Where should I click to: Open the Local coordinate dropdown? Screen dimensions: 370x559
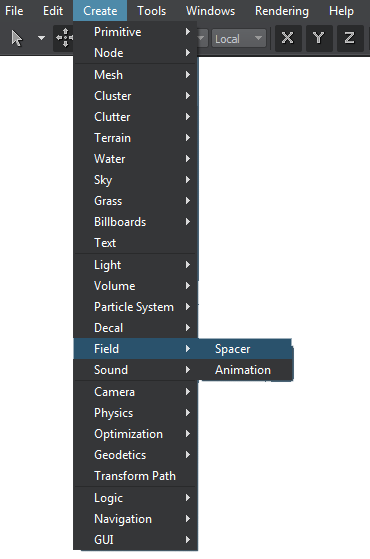click(239, 38)
